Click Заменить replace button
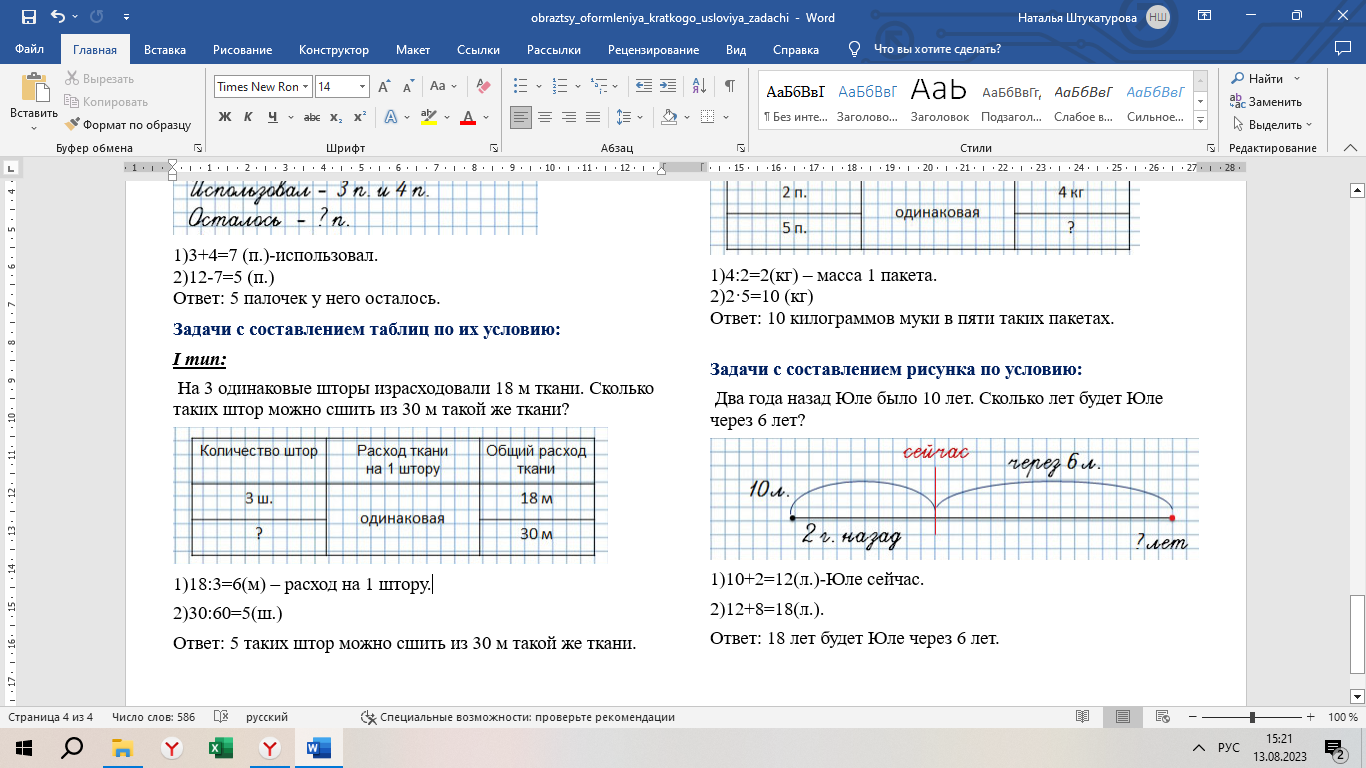This screenshot has width=1366, height=768. 1265,102
